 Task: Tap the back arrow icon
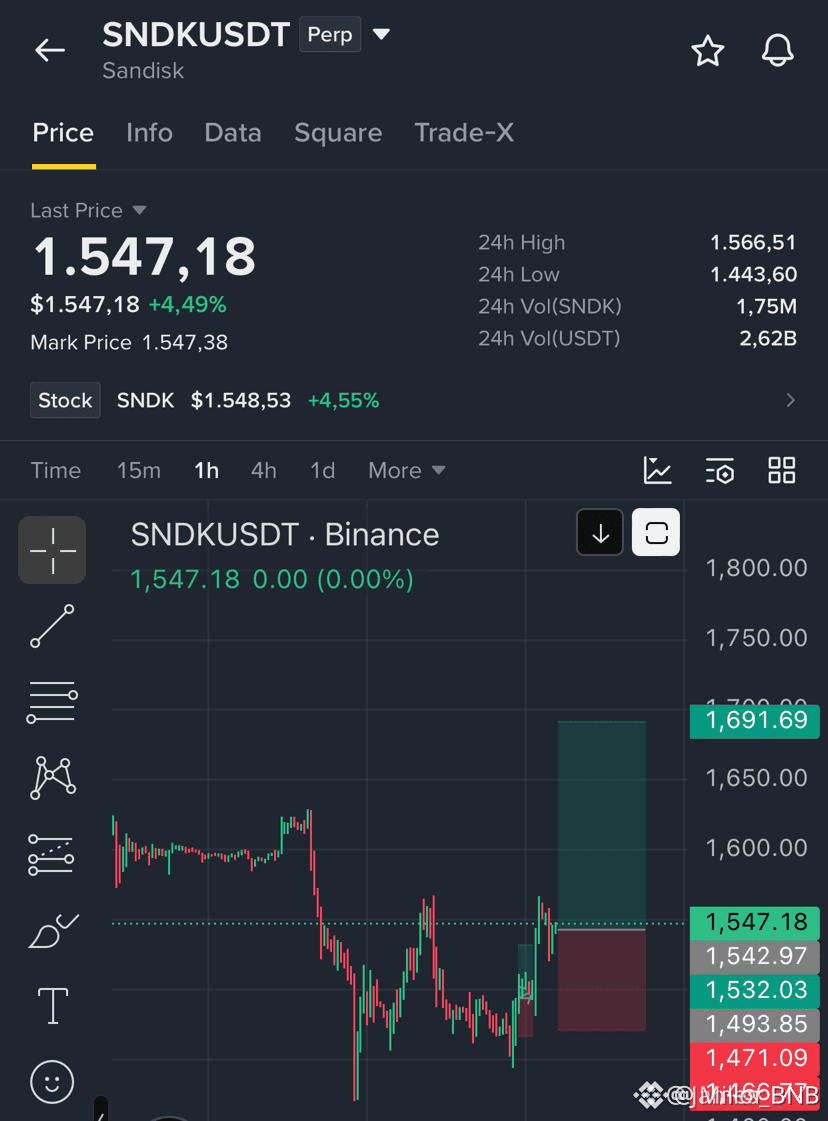pyautogui.click(x=50, y=51)
